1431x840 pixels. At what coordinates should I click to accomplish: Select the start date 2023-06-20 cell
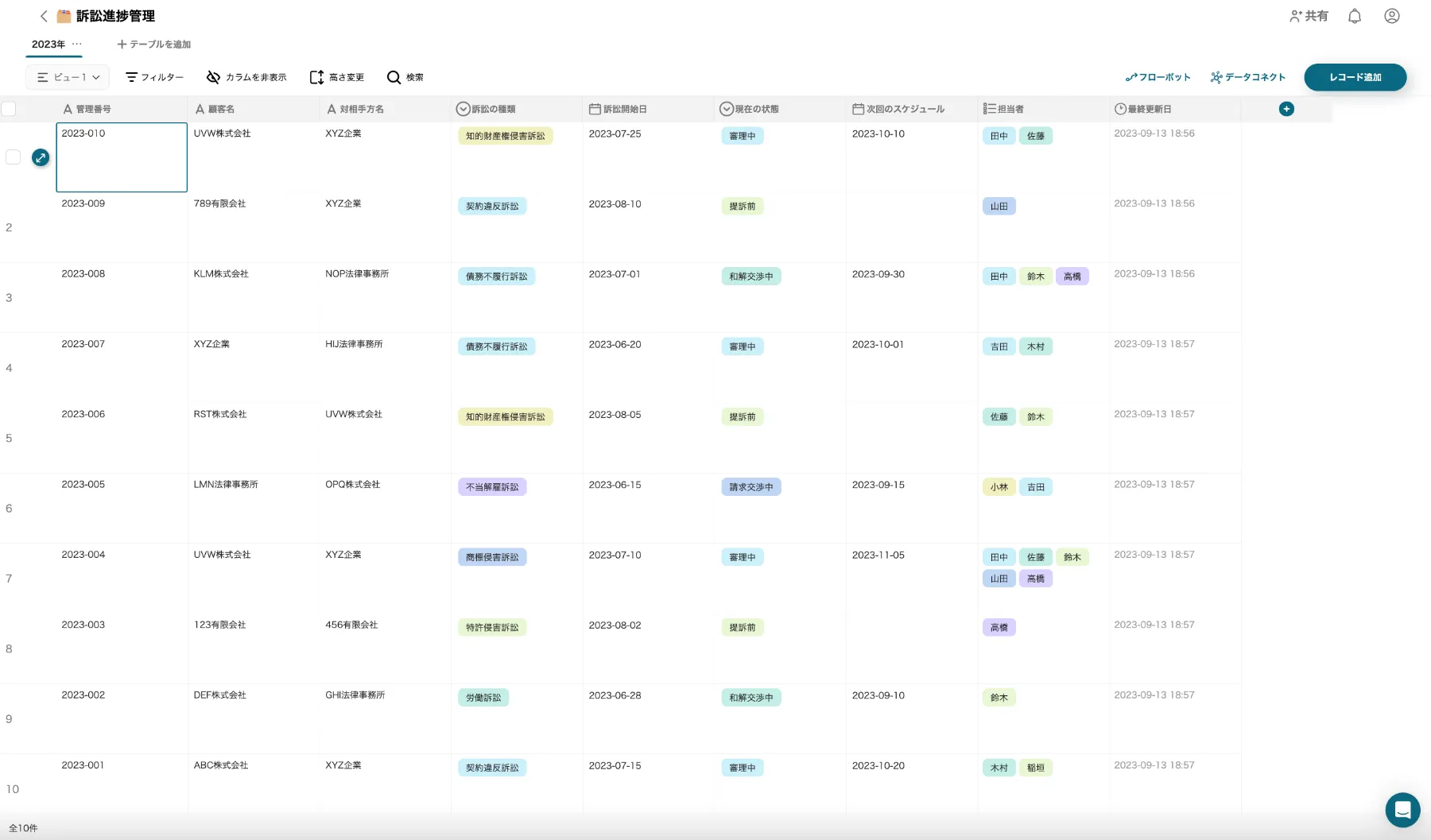[x=649, y=368]
